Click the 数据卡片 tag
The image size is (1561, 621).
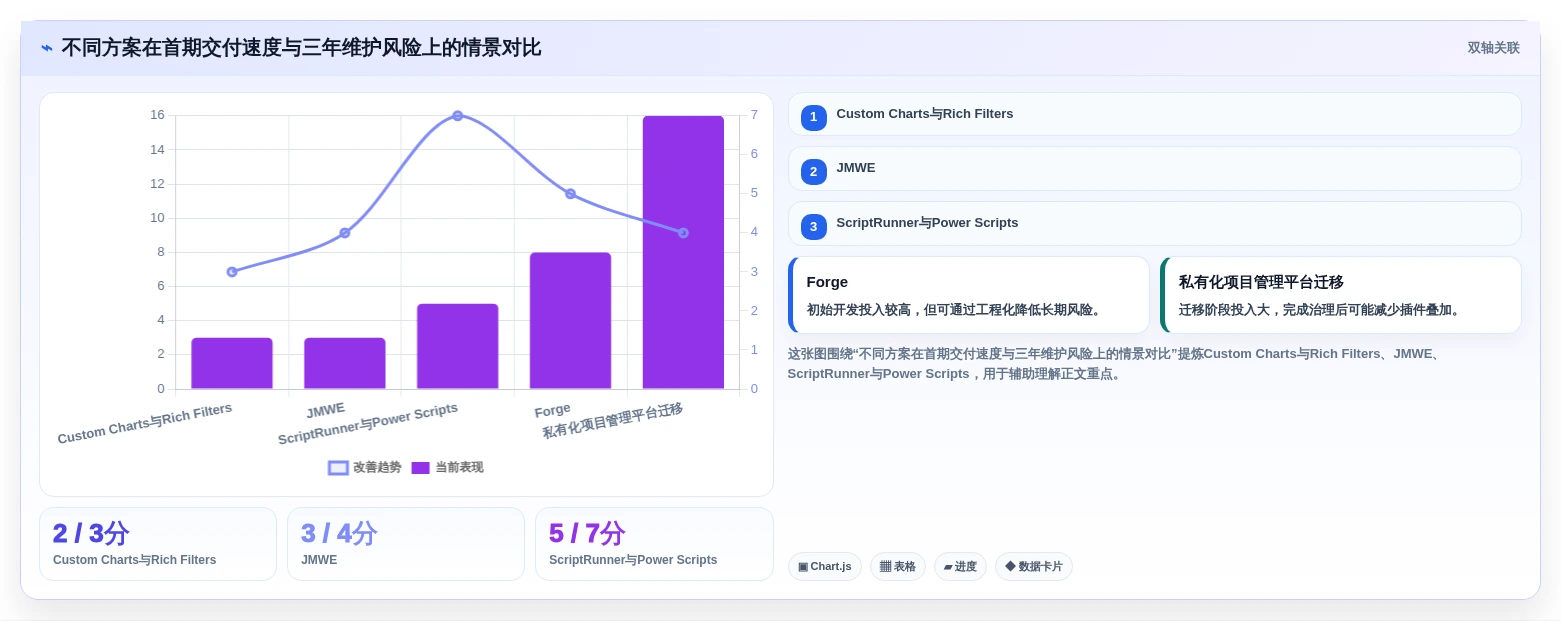(1034, 566)
